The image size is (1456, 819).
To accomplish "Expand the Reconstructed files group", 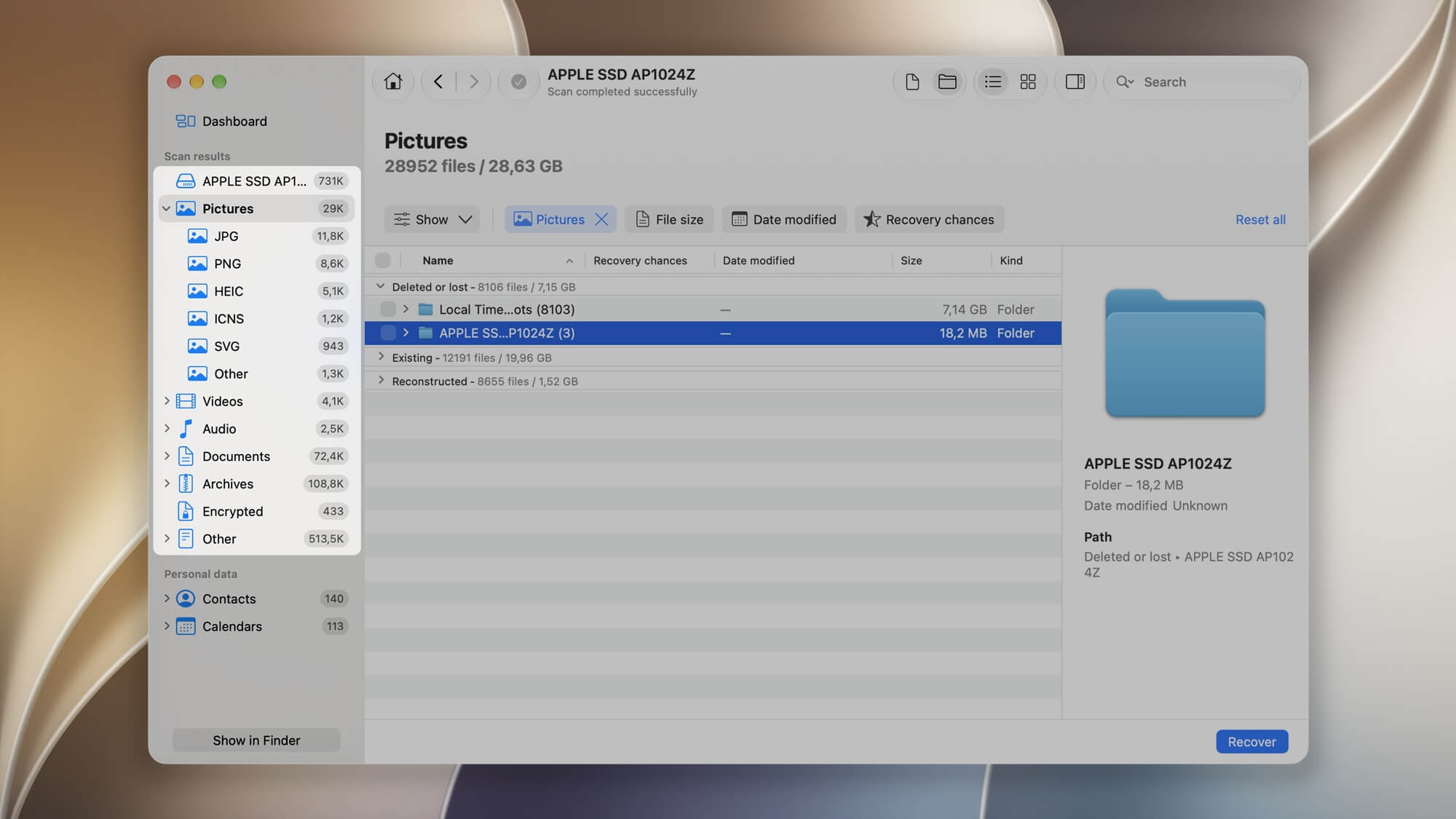I will coord(380,381).
